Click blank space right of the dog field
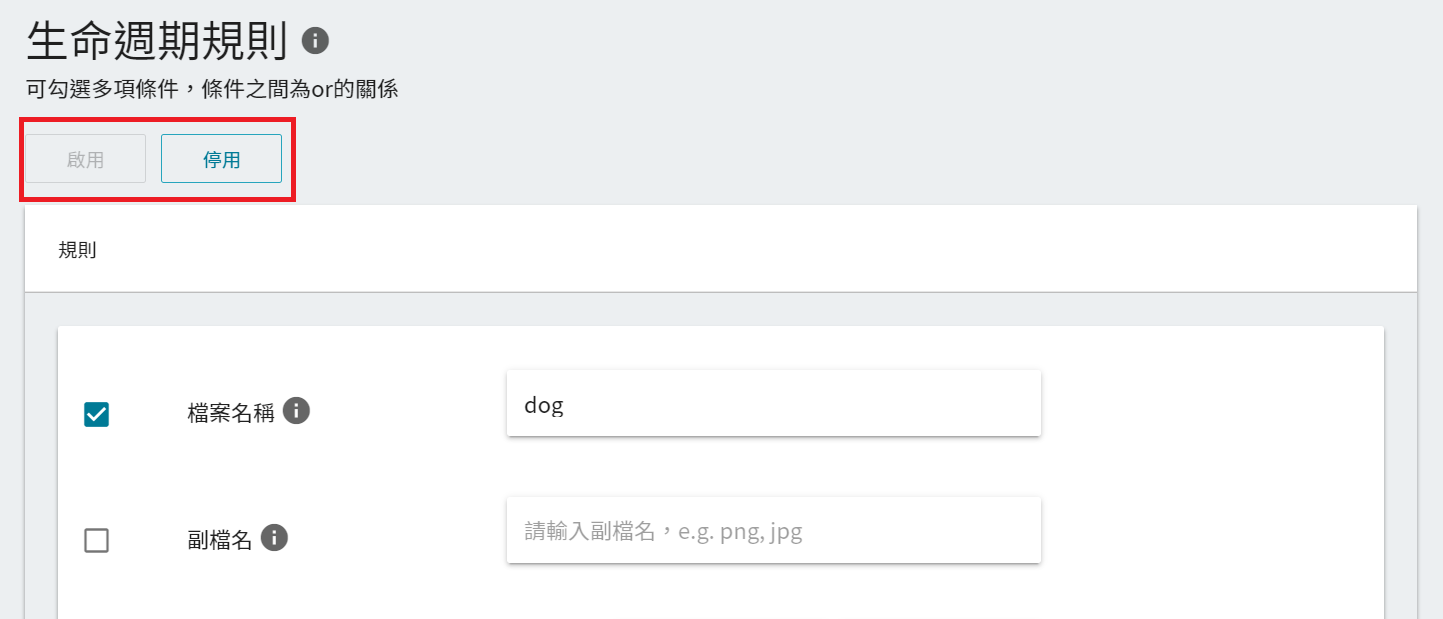 [x=1210, y=403]
